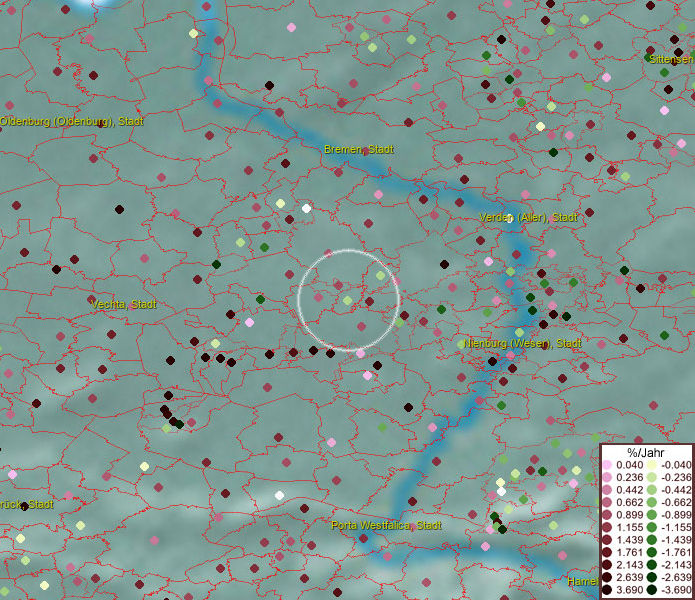Image resolution: width=695 pixels, height=600 pixels.
Task: Select the -1.155 legend value text
Action: pos(676,527)
